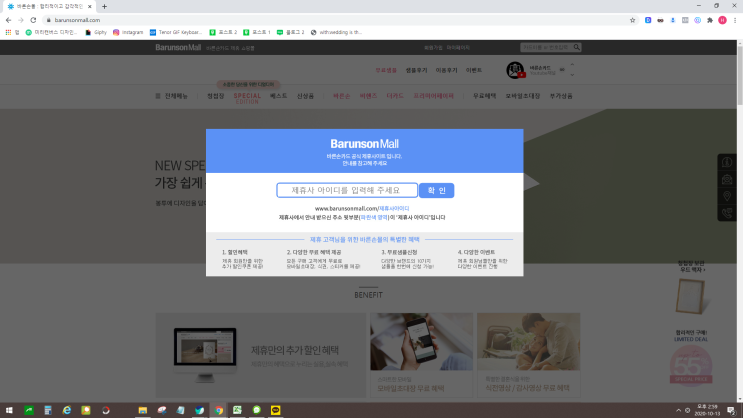743x418 pixels.
Task: Click the Chrome taskbar icon
Action: [218, 410]
